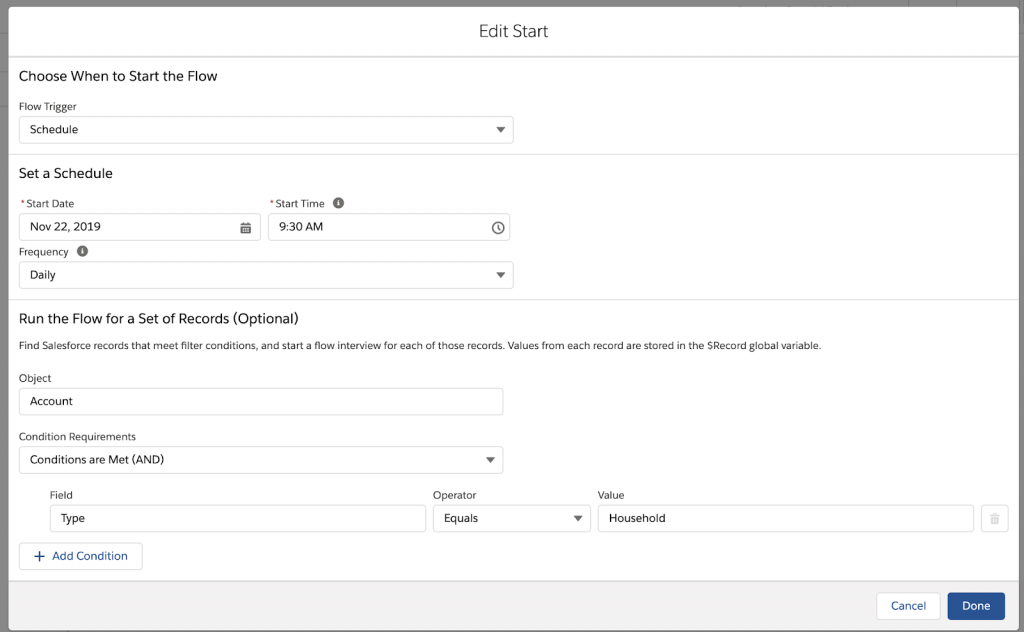
Task: Open the Start Date calendar picker icon
Action: point(246,227)
